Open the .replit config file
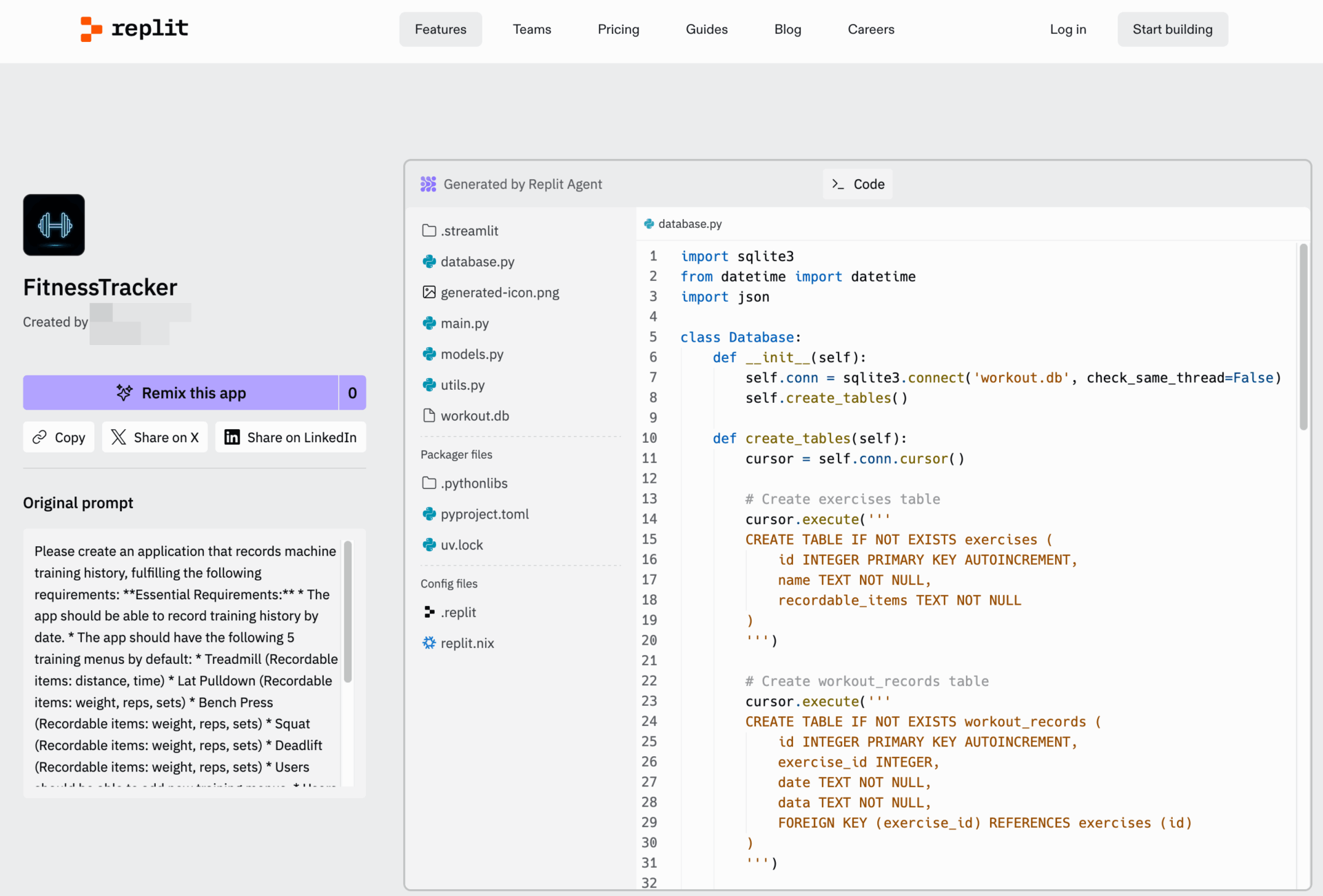 click(x=449, y=612)
